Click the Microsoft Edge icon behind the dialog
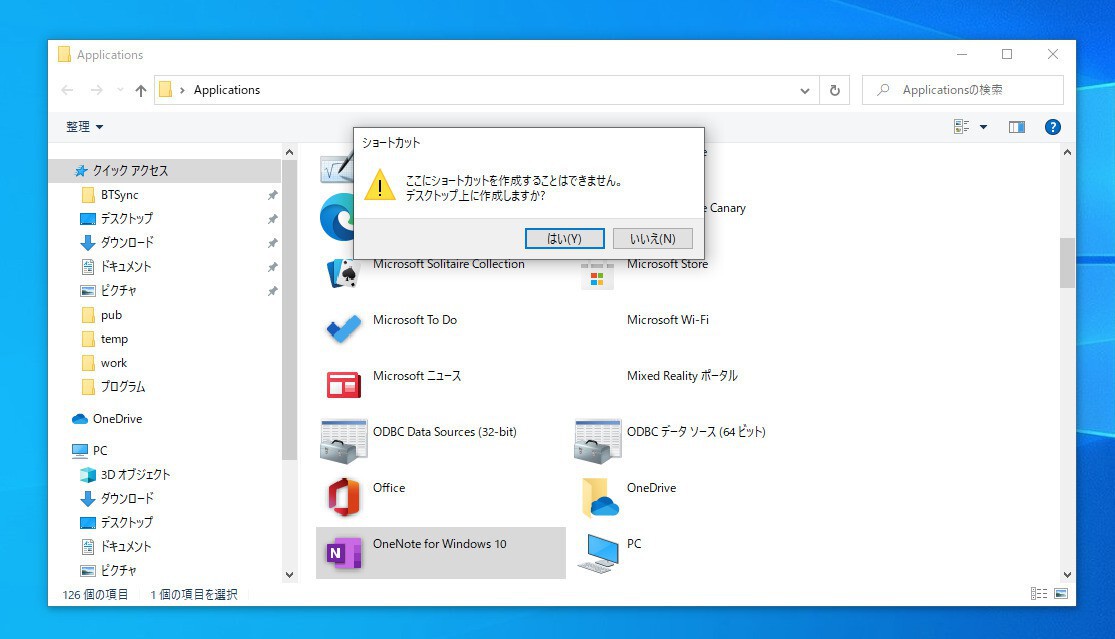 tap(336, 217)
